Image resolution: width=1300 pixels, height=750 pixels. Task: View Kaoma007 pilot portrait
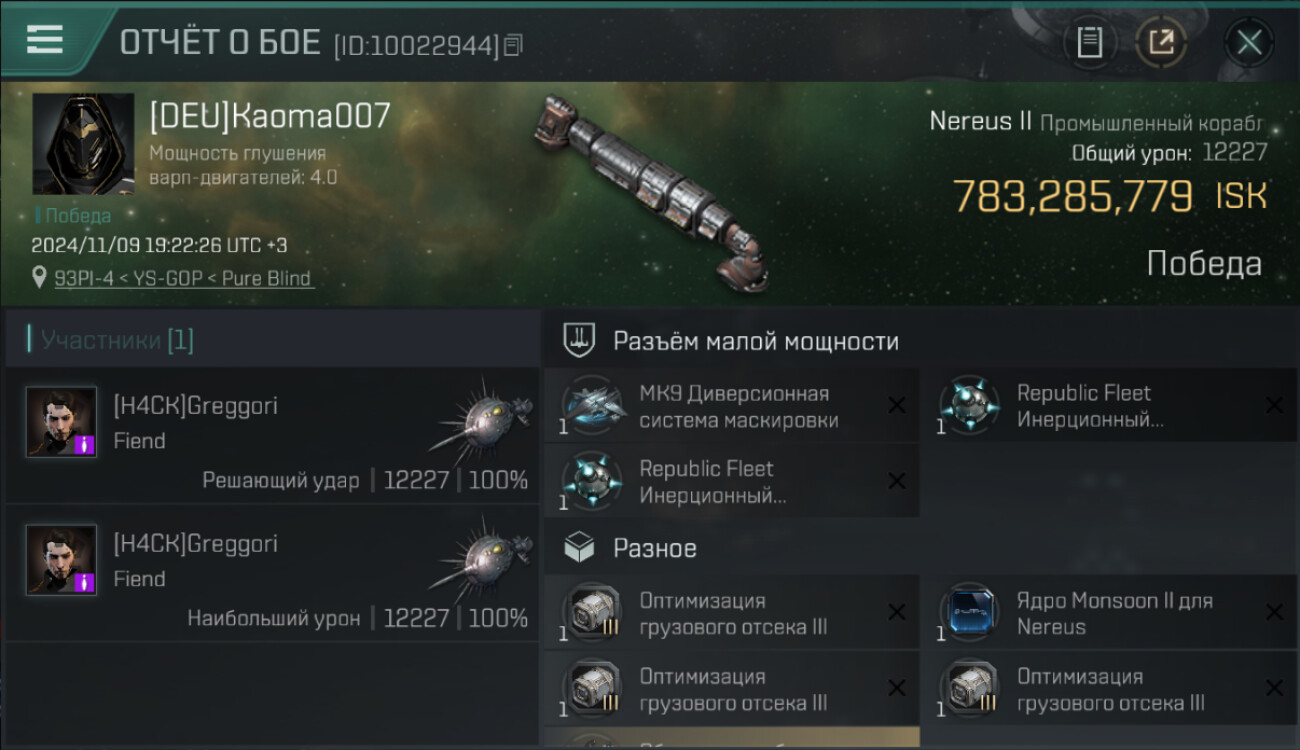click(83, 144)
